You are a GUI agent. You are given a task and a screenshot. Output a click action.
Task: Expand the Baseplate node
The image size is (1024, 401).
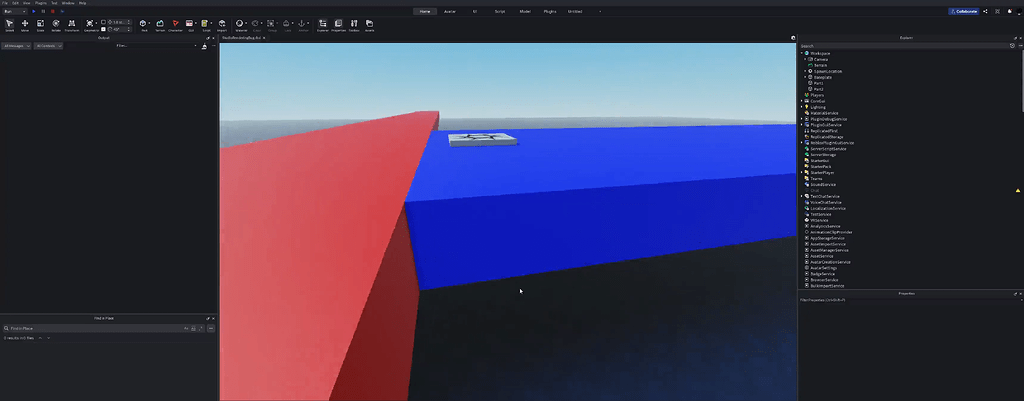(x=805, y=77)
